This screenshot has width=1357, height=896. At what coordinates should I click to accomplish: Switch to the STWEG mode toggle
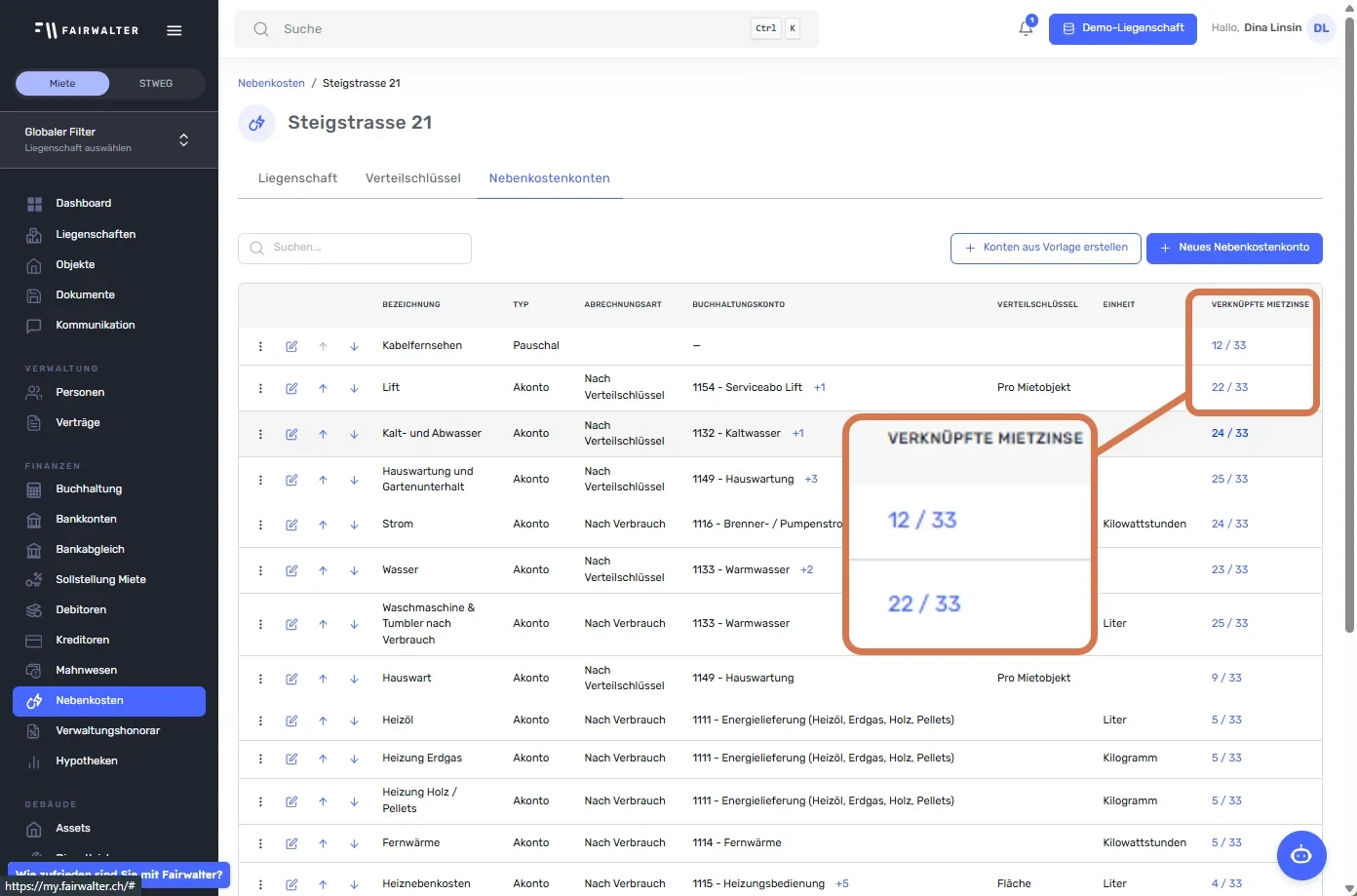(x=156, y=83)
